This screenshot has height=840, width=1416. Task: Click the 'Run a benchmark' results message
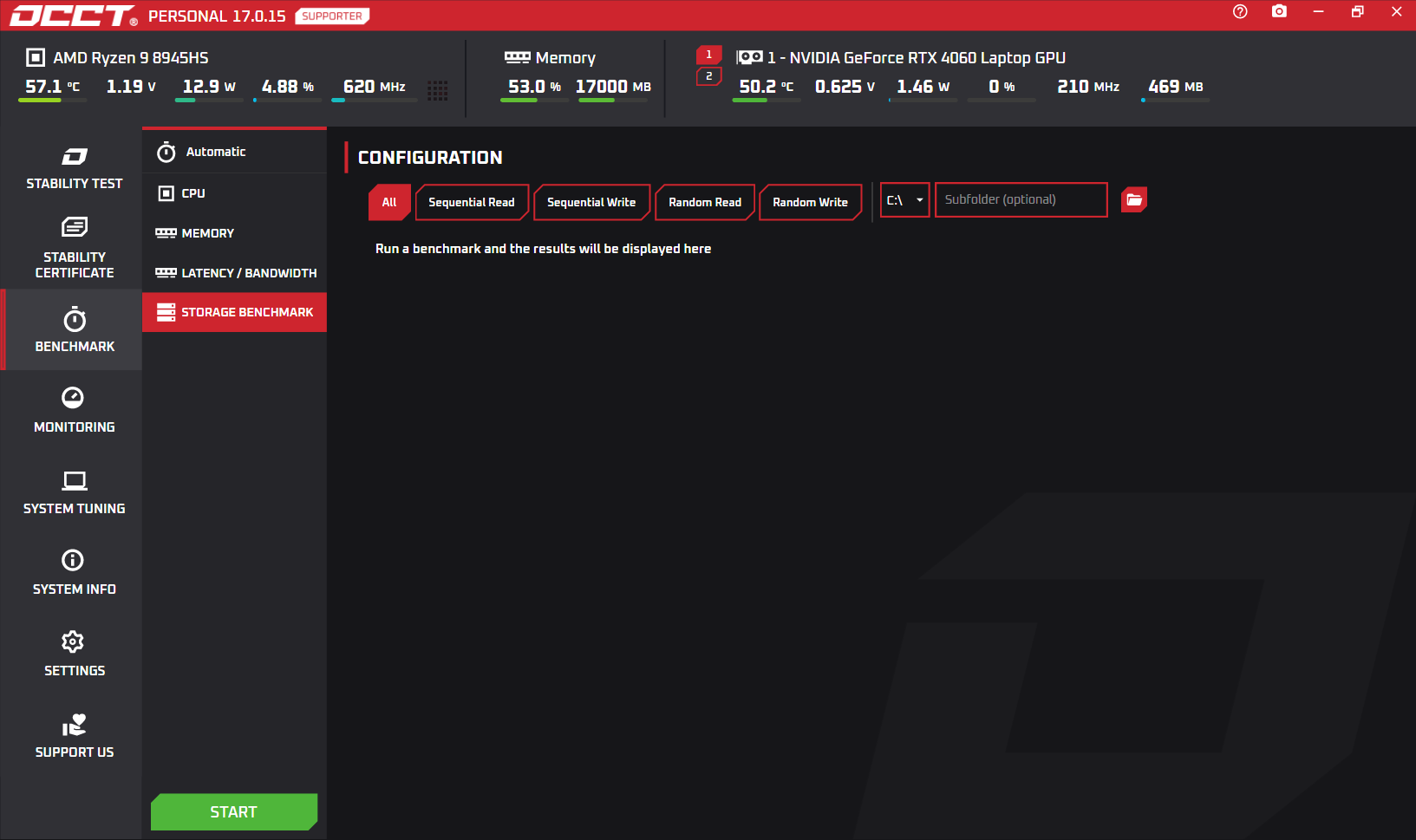point(543,249)
